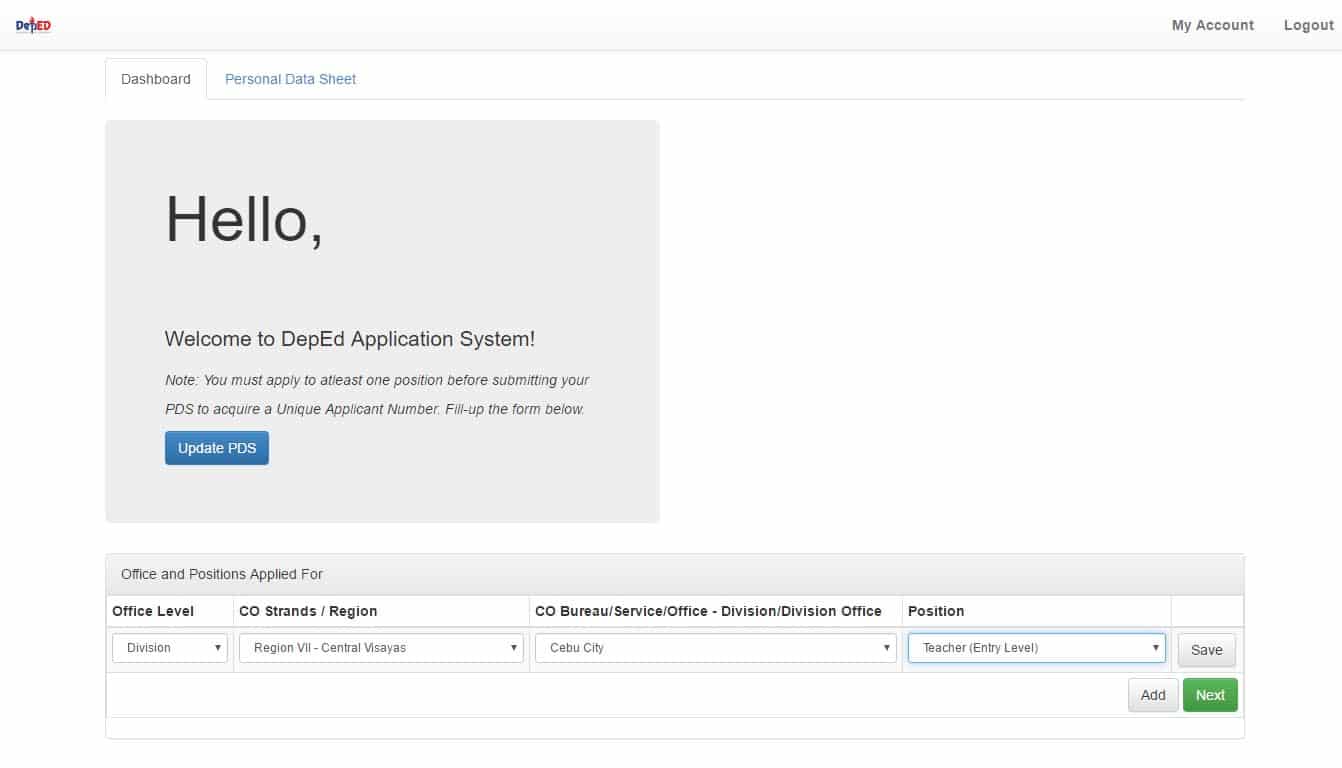Click the DepEd logo icon
1342x768 pixels.
[33, 25]
